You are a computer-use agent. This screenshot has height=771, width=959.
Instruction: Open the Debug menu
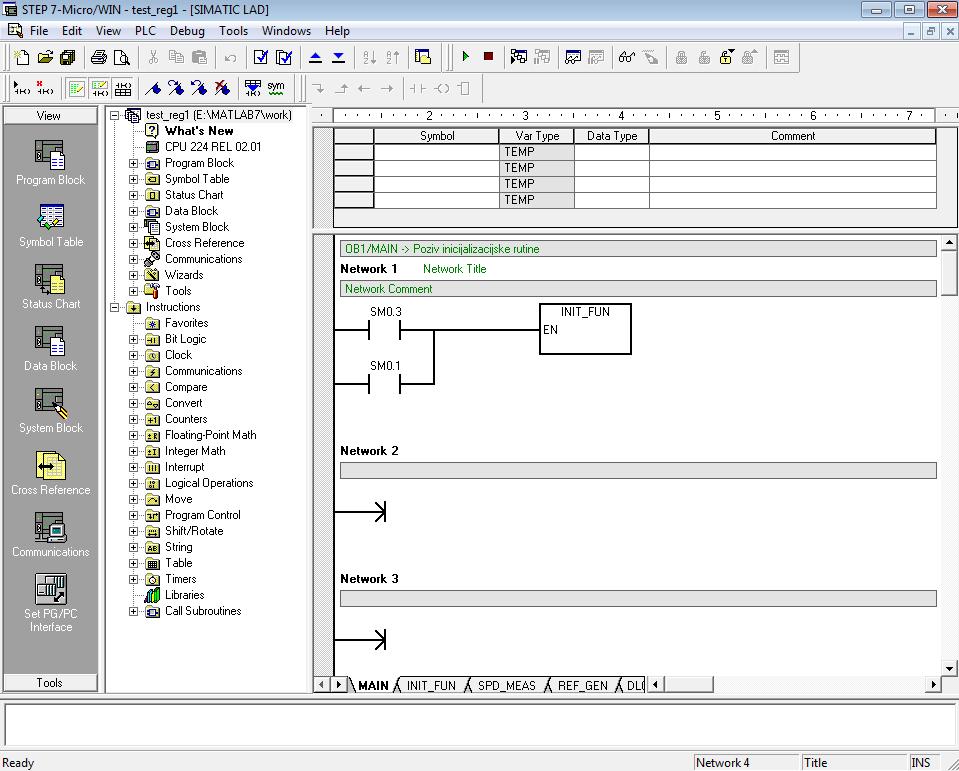187,31
